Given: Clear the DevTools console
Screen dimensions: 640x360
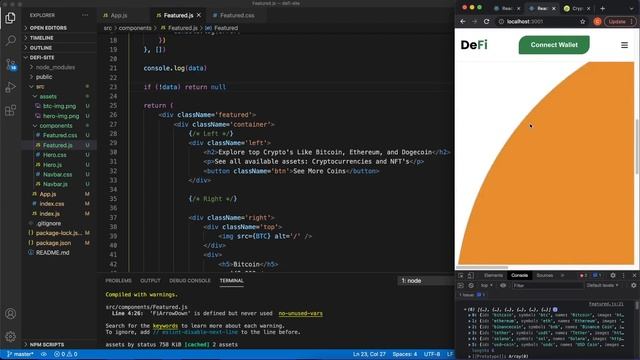Looking at the screenshot, I should 471,286.
